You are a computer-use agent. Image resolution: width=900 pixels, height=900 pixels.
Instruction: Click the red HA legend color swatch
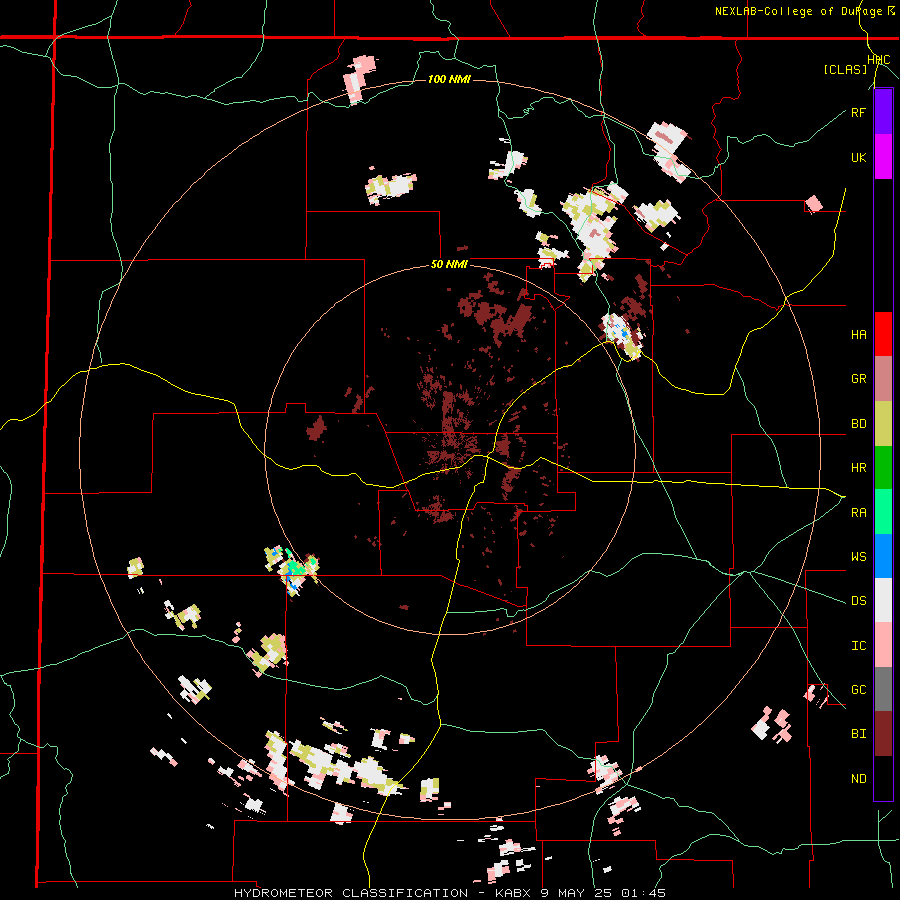tap(883, 334)
